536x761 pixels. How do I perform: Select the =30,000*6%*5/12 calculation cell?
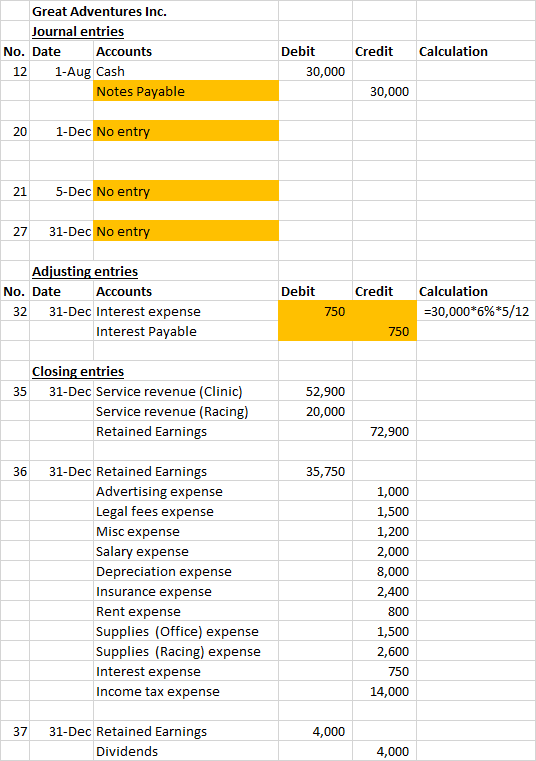tap(476, 311)
